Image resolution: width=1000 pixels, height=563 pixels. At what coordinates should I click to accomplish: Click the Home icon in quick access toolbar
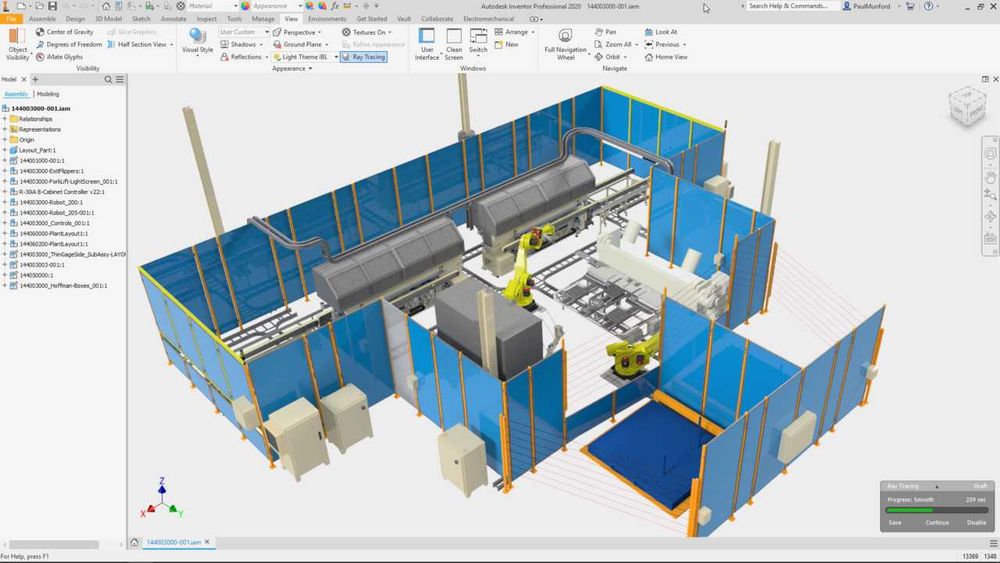coord(106,6)
